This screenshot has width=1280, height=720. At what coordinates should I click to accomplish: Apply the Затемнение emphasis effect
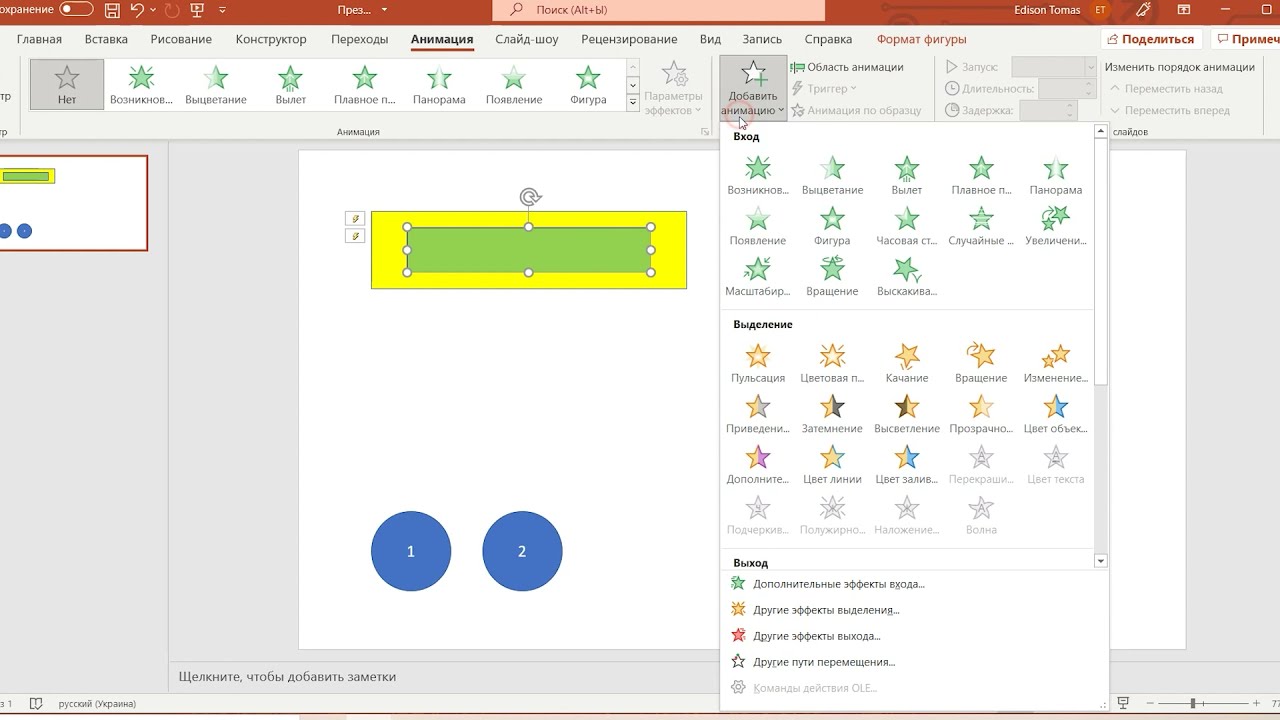(x=832, y=414)
